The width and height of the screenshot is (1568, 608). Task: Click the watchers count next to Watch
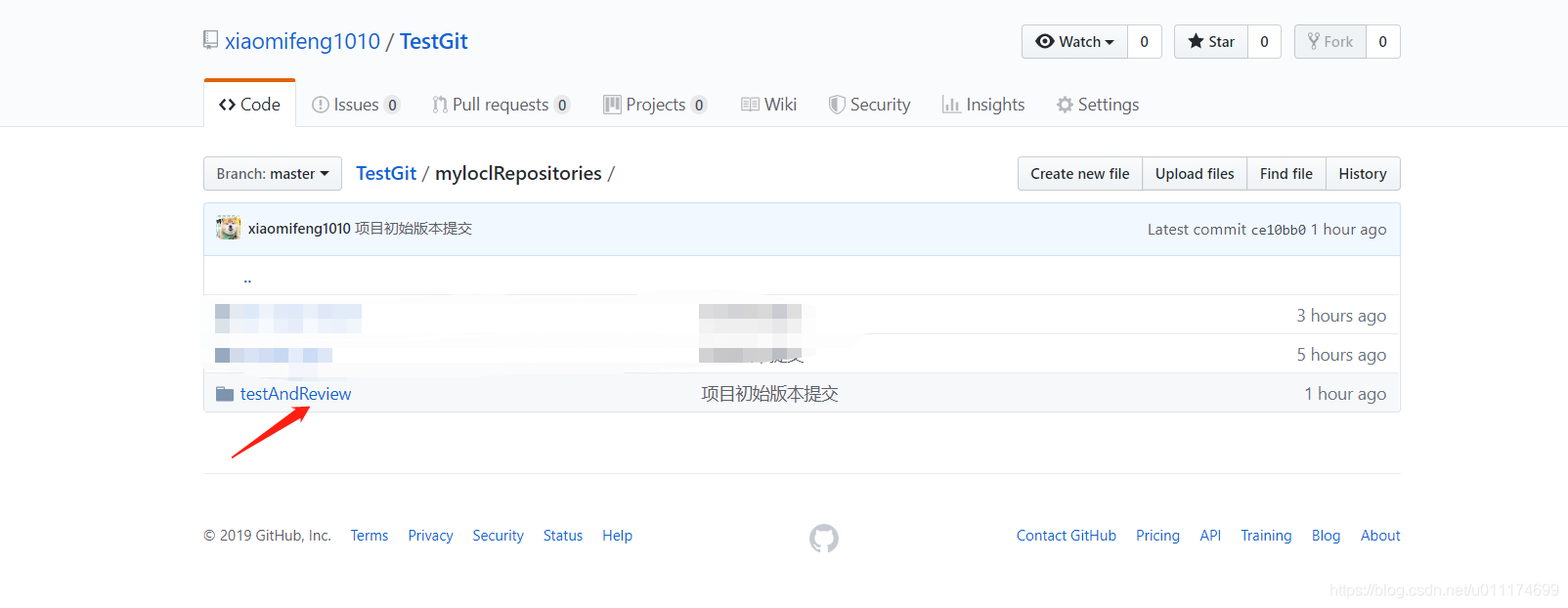1144,41
